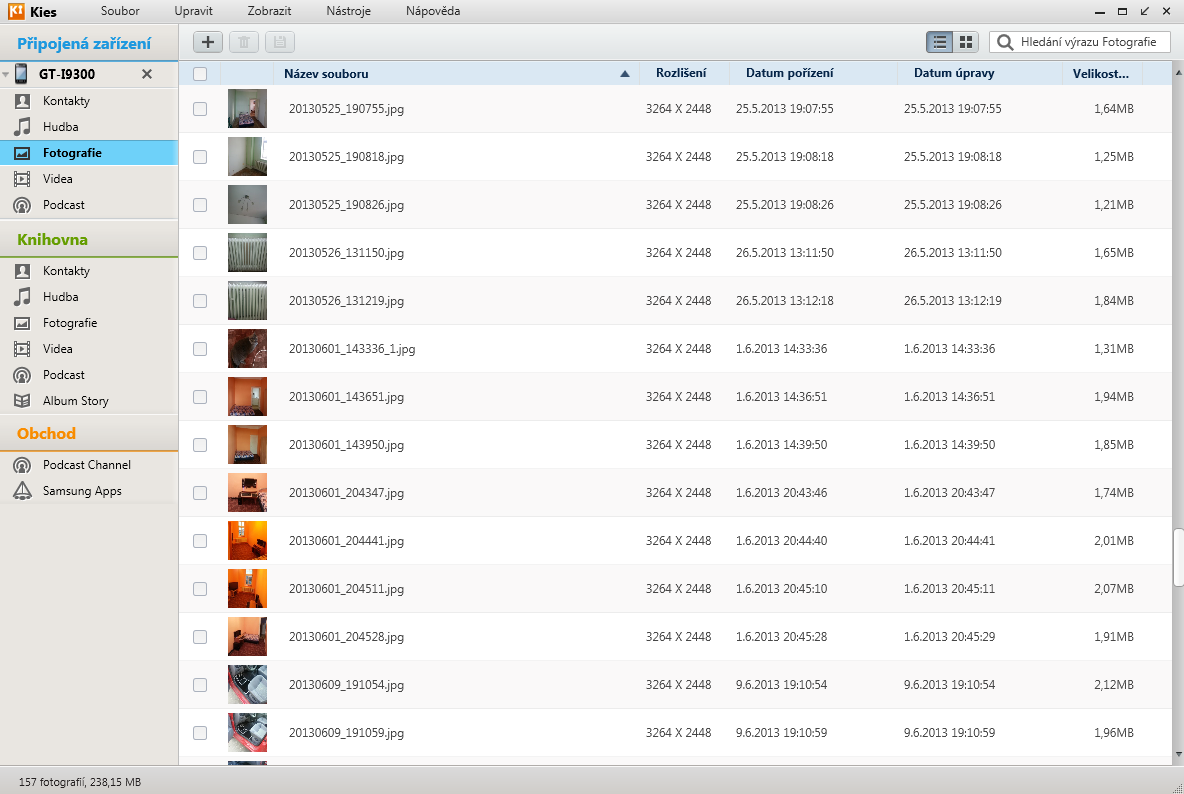Select checkbox for 20130601_204441.jpg
This screenshot has height=794, width=1184.
point(200,541)
